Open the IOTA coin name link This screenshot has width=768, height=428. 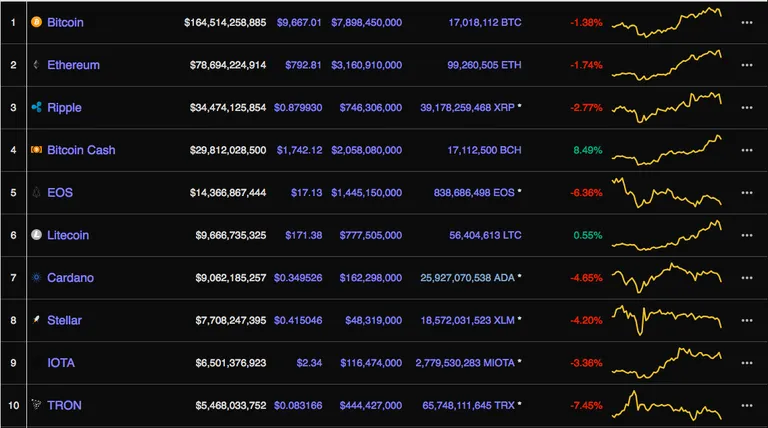coord(61,363)
